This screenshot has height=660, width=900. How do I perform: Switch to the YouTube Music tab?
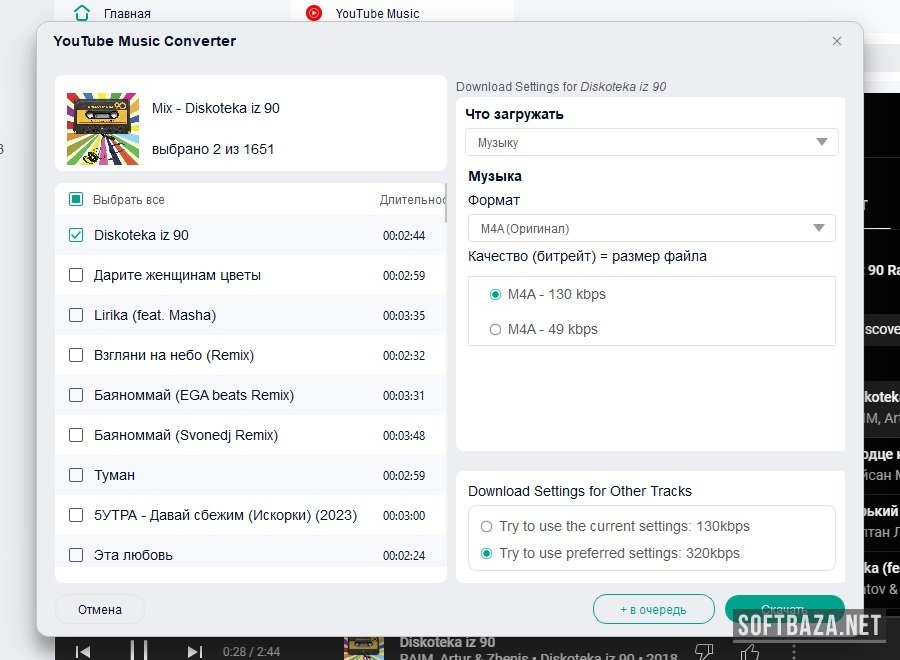pos(376,13)
